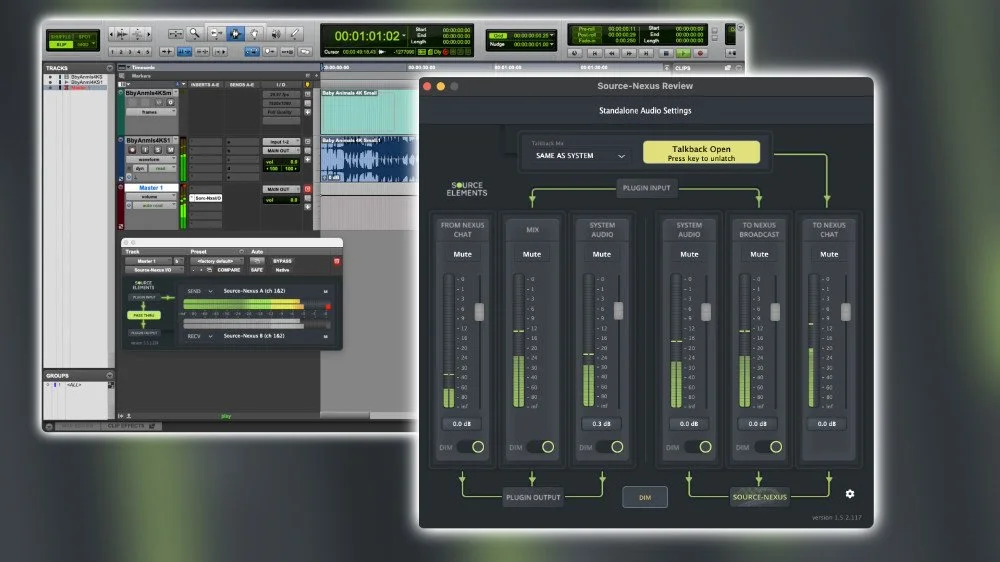Click the Tab to Transients toolbar button
This screenshot has height=562, width=1000.
pos(166,52)
